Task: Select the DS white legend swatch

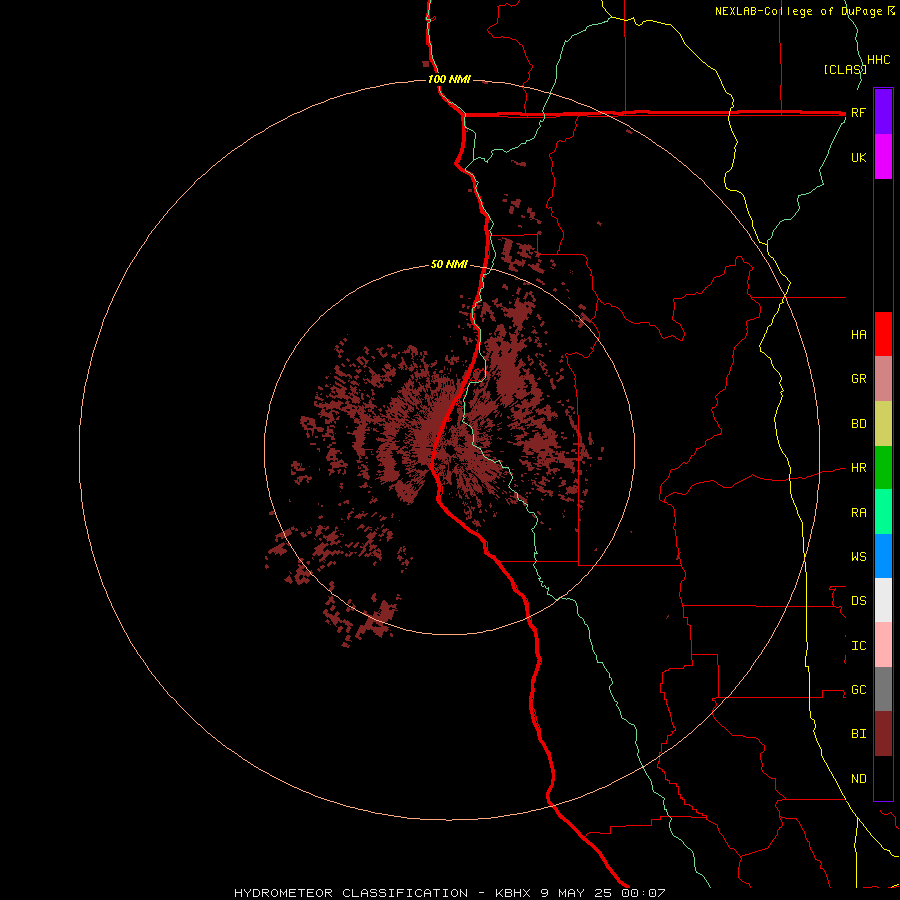Action: [x=883, y=600]
